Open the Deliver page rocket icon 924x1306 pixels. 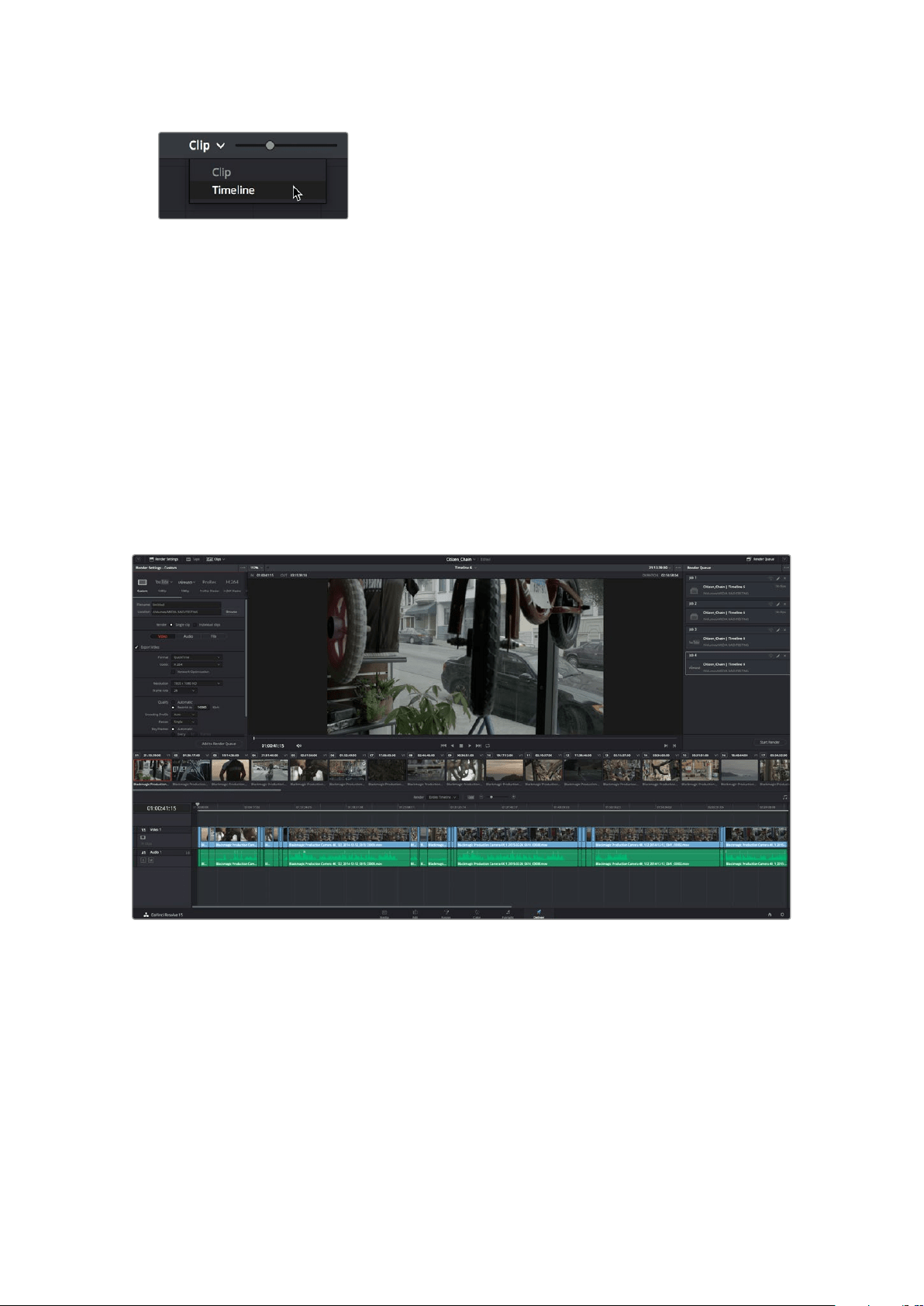[539, 914]
